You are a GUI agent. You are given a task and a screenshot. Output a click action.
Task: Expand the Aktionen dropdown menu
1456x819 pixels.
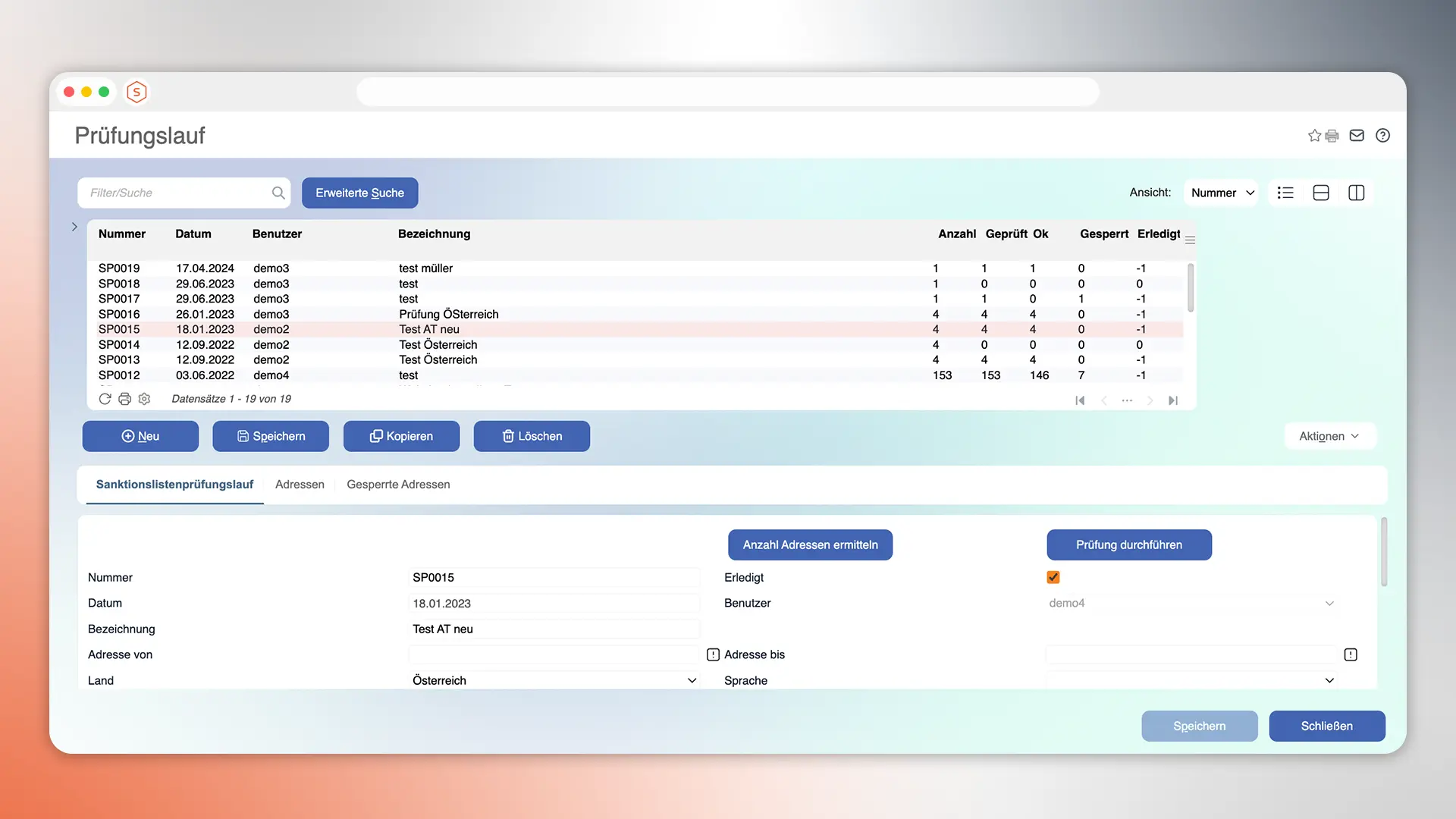click(1329, 436)
